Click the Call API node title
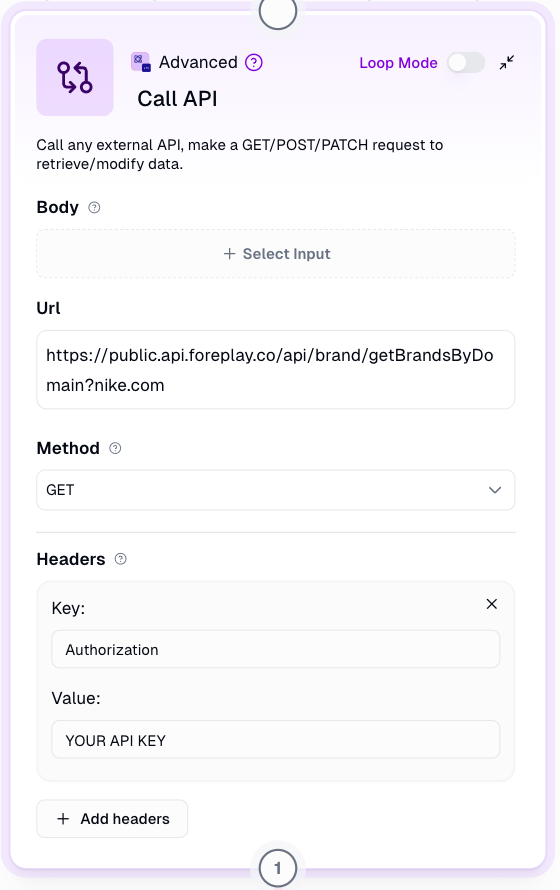This screenshot has width=560, height=890. (178, 99)
